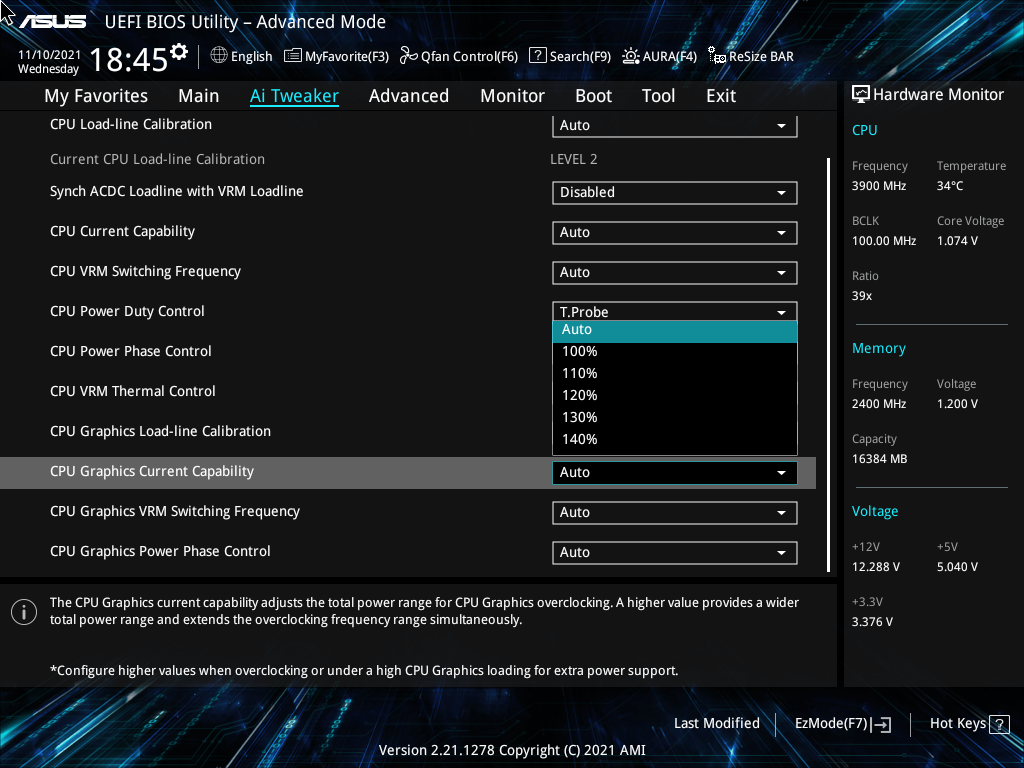Image resolution: width=1024 pixels, height=768 pixels.
Task: Select the Ai Tweaker tab
Action: click(294, 96)
